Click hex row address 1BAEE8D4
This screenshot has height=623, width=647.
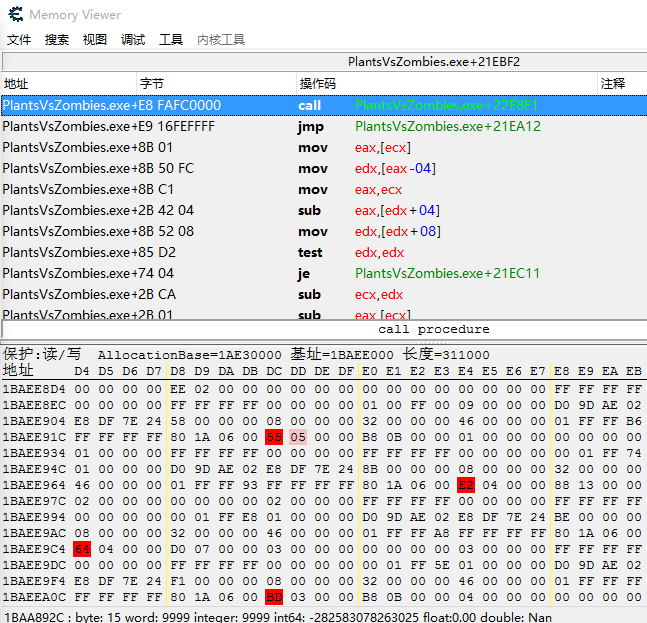click(x=34, y=389)
